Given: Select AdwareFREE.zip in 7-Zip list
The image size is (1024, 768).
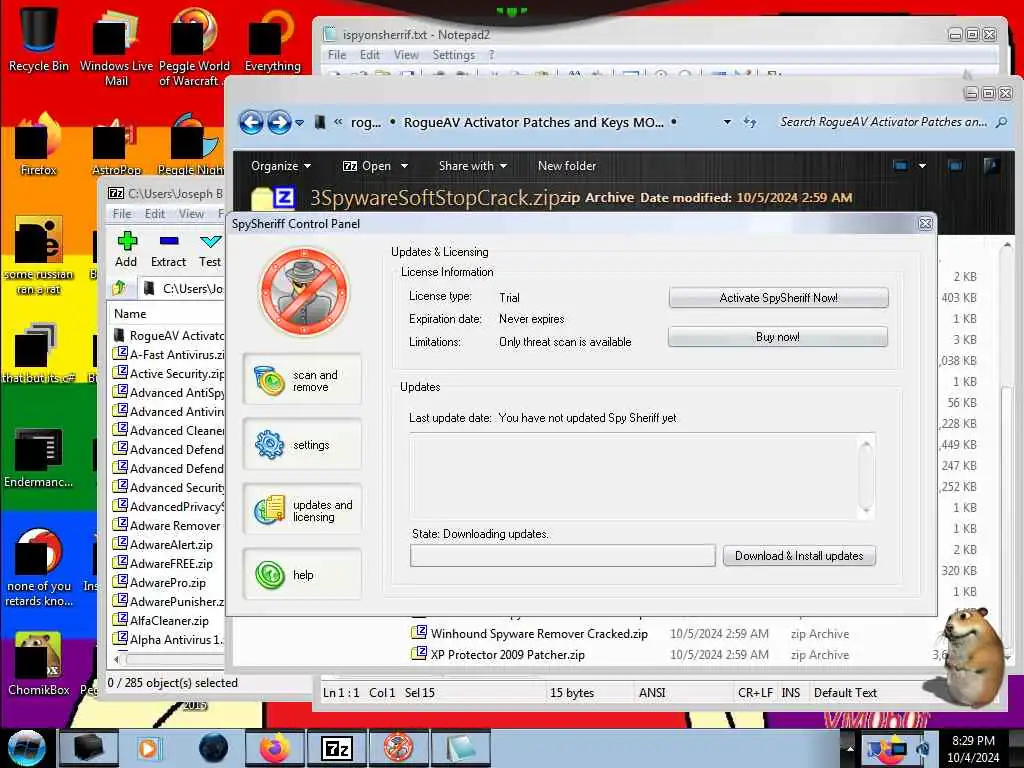Looking at the screenshot, I should [163, 564].
